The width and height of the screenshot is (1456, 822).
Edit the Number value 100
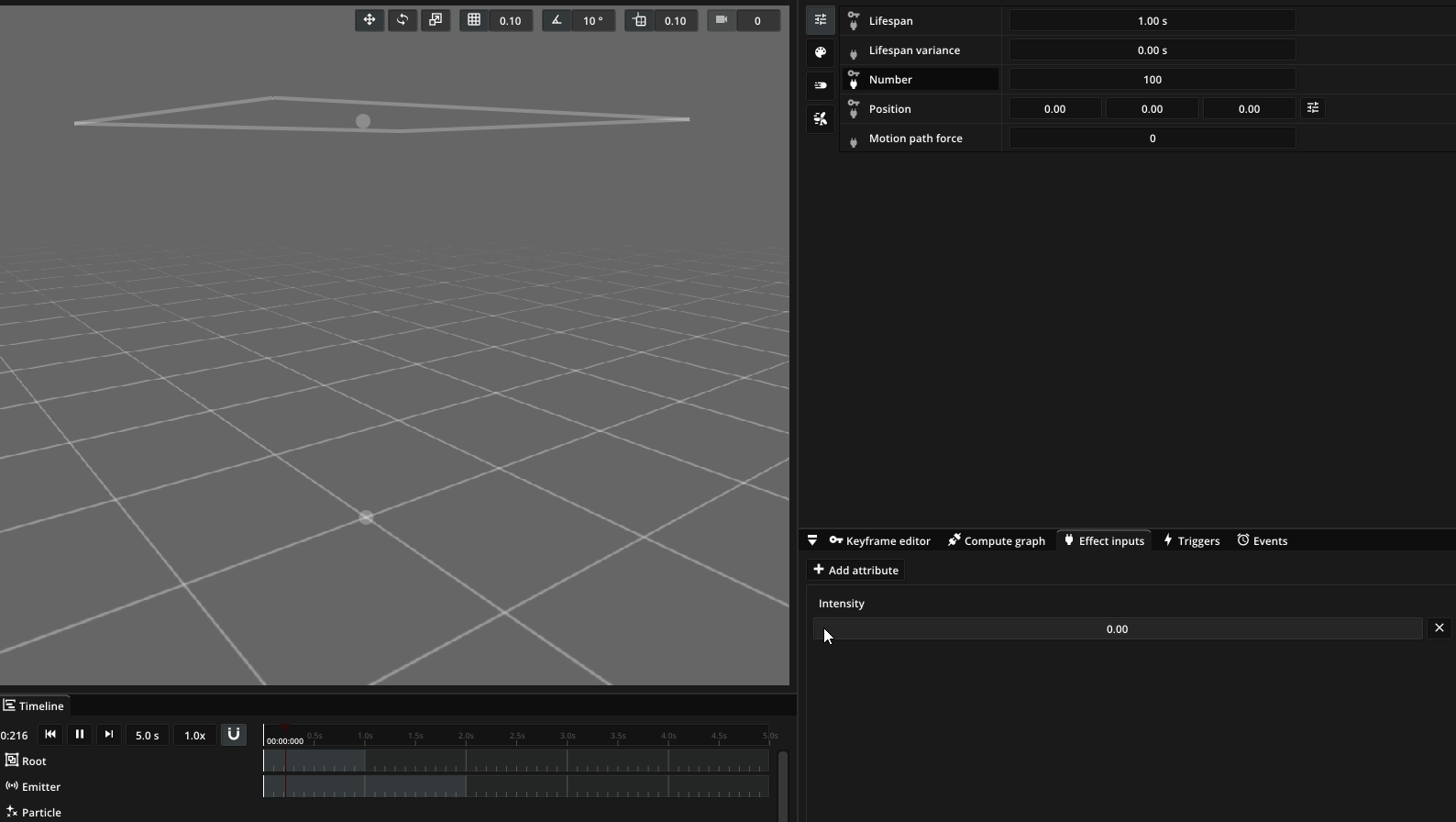tap(1153, 79)
